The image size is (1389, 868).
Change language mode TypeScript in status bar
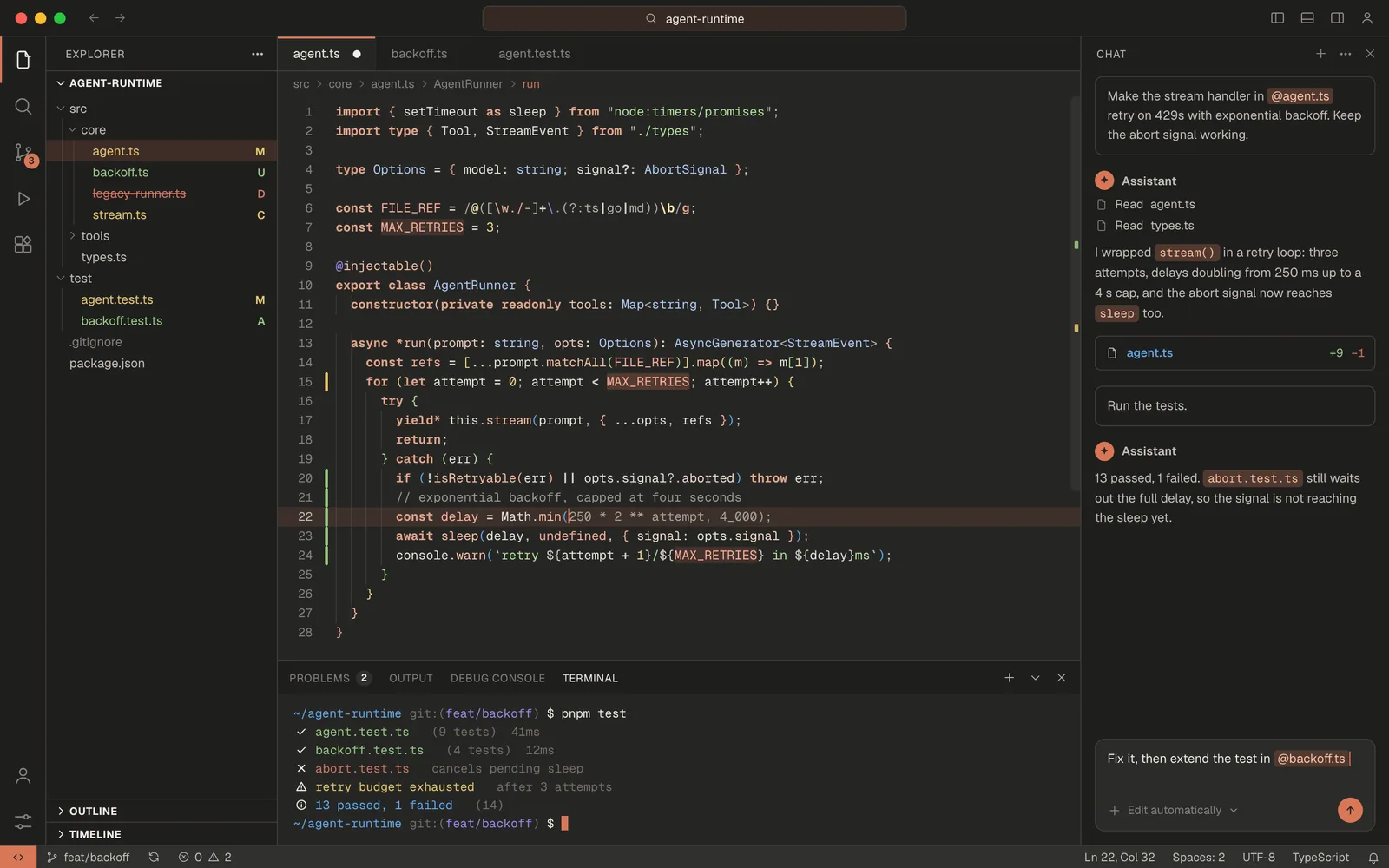tap(1320, 857)
